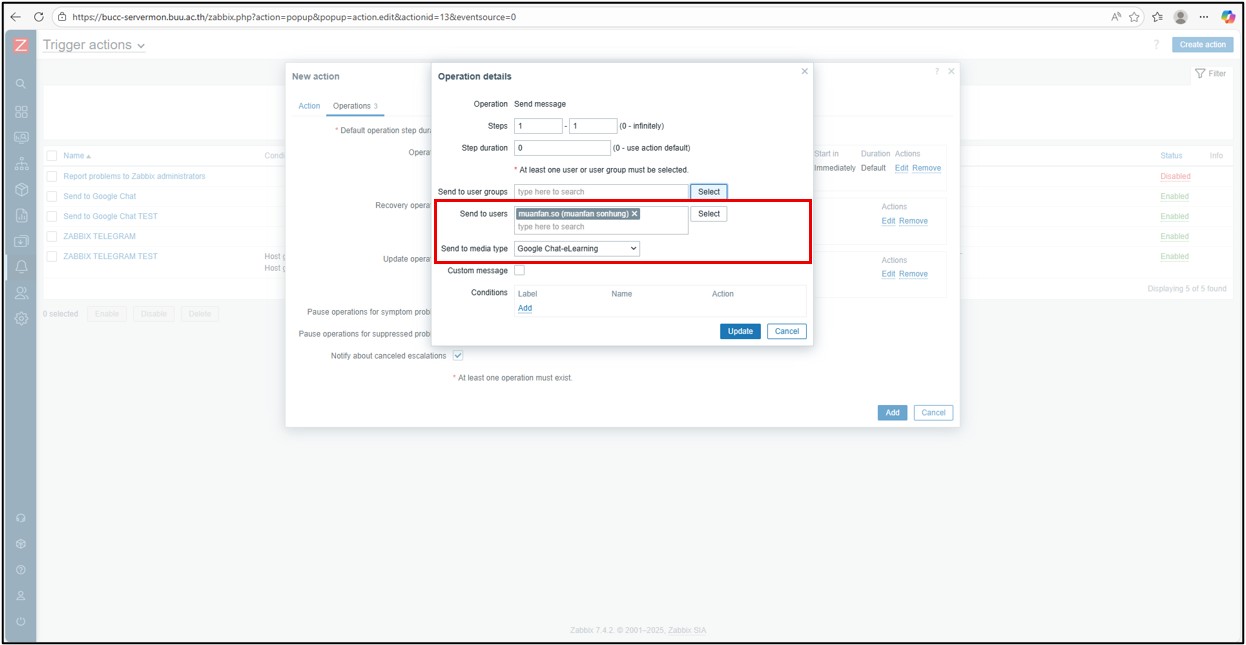Tick the checkbox for ZABBIX TELEGRAM action
Viewport: 1246px width, 645px height.
click(52, 236)
